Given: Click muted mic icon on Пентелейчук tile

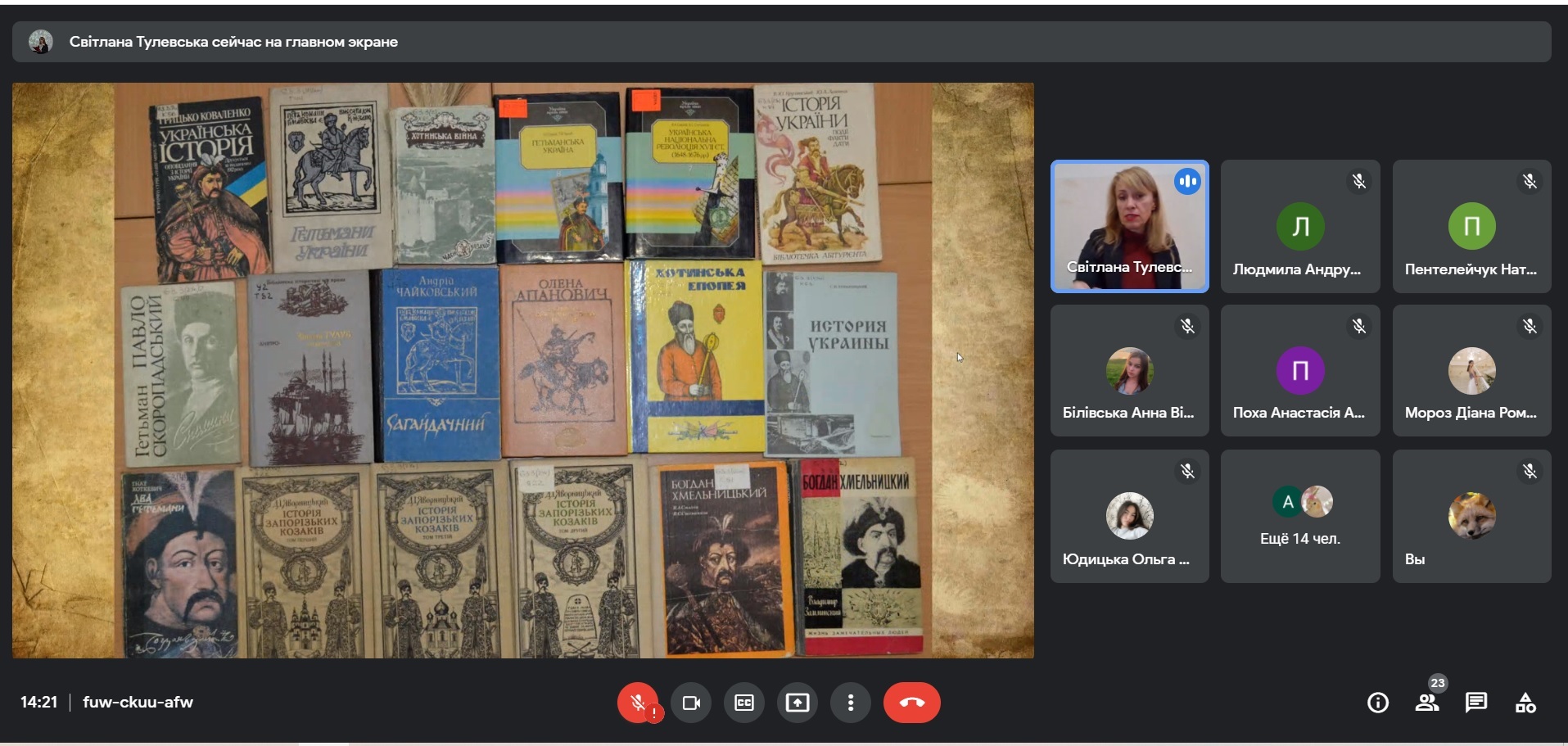Looking at the screenshot, I should [x=1530, y=181].
